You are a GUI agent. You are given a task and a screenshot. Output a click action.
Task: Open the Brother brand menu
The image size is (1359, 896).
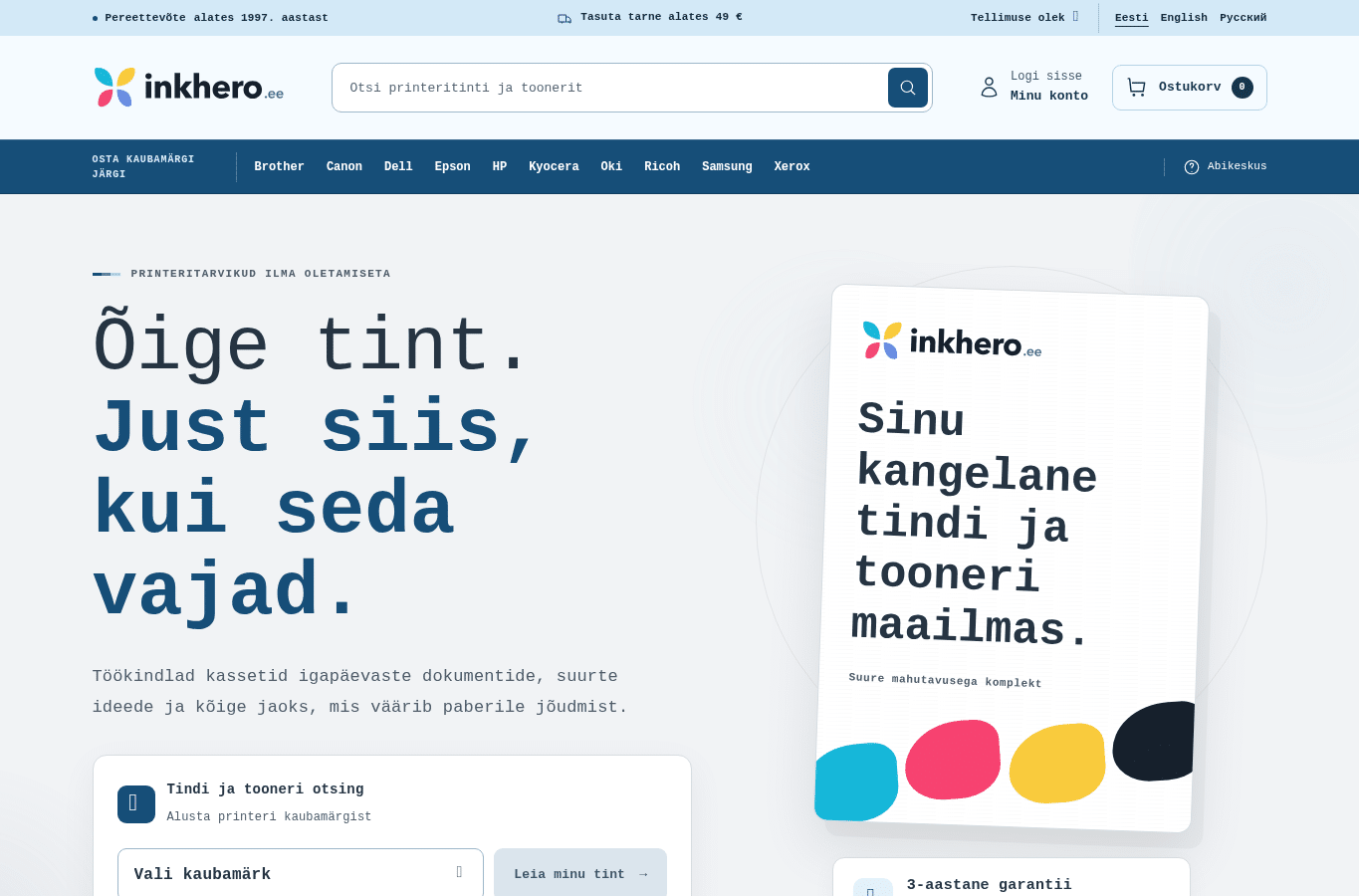279,166
